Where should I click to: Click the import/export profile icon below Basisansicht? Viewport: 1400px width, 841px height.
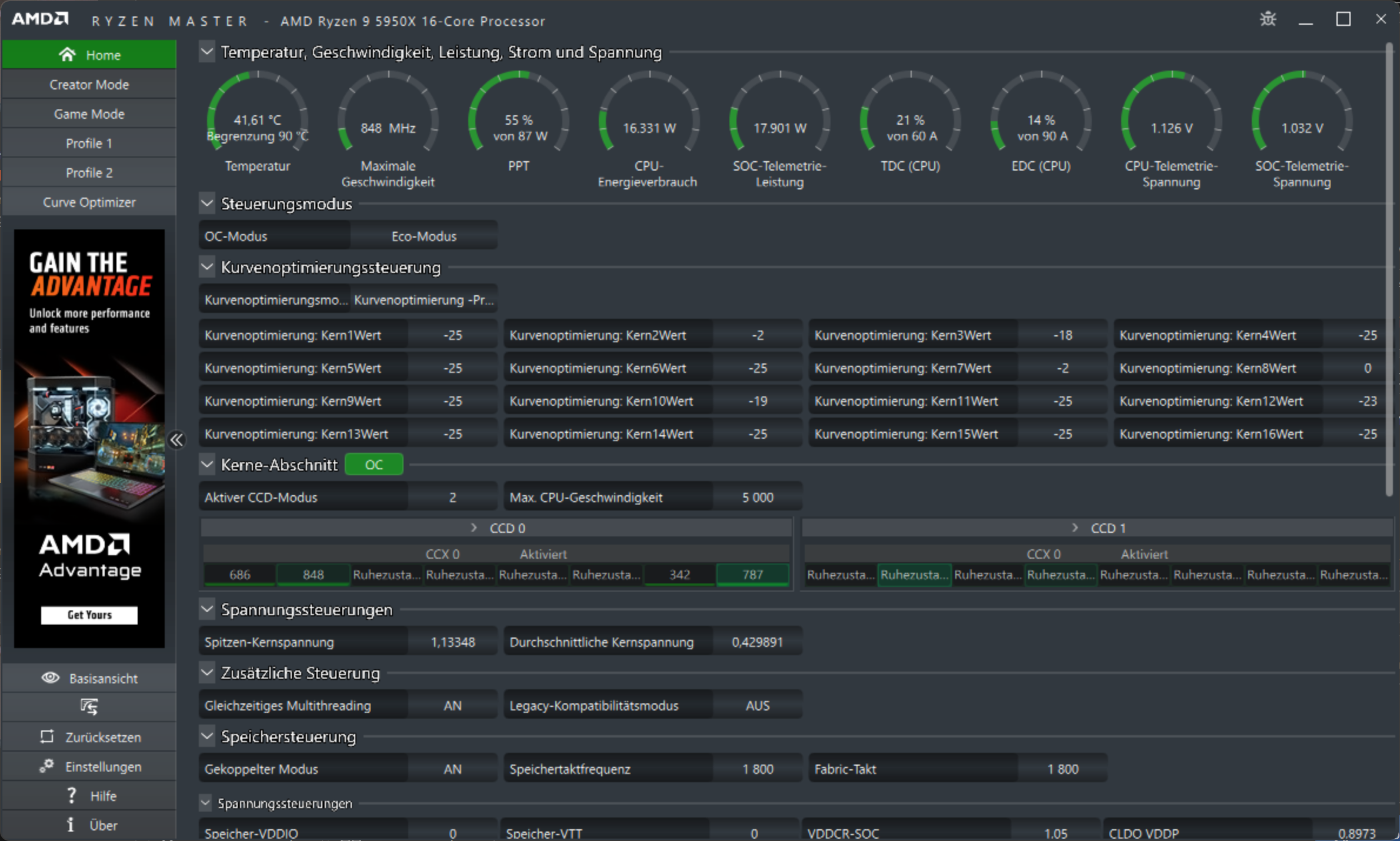[89, 706]
